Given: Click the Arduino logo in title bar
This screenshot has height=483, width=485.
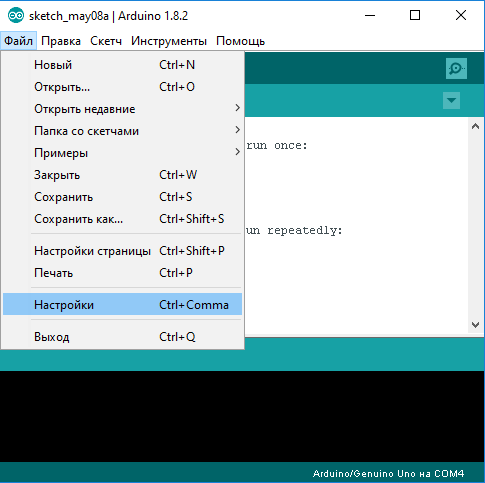Looking at the screenshot, I should 16,16.
